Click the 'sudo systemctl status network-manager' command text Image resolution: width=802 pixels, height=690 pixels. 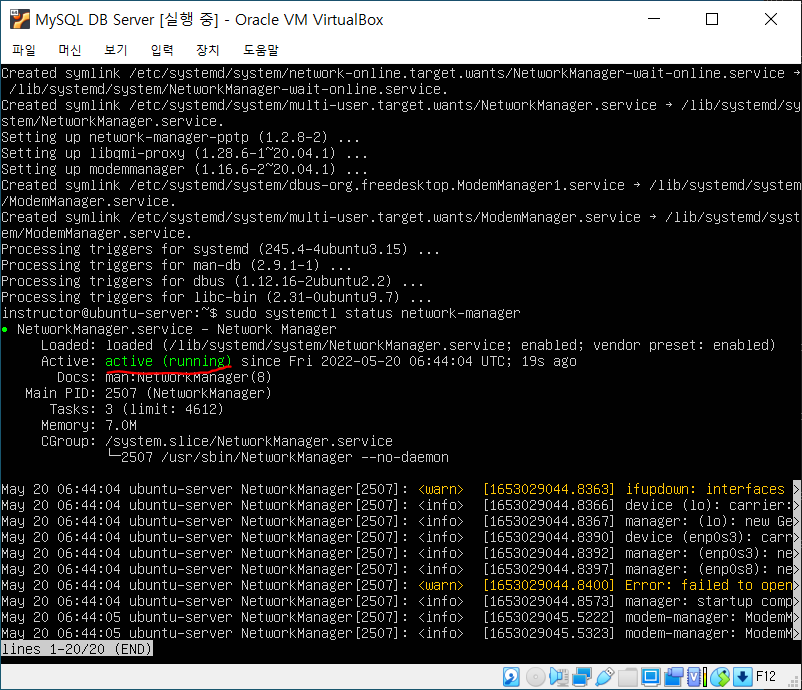[x=372, y=313]
